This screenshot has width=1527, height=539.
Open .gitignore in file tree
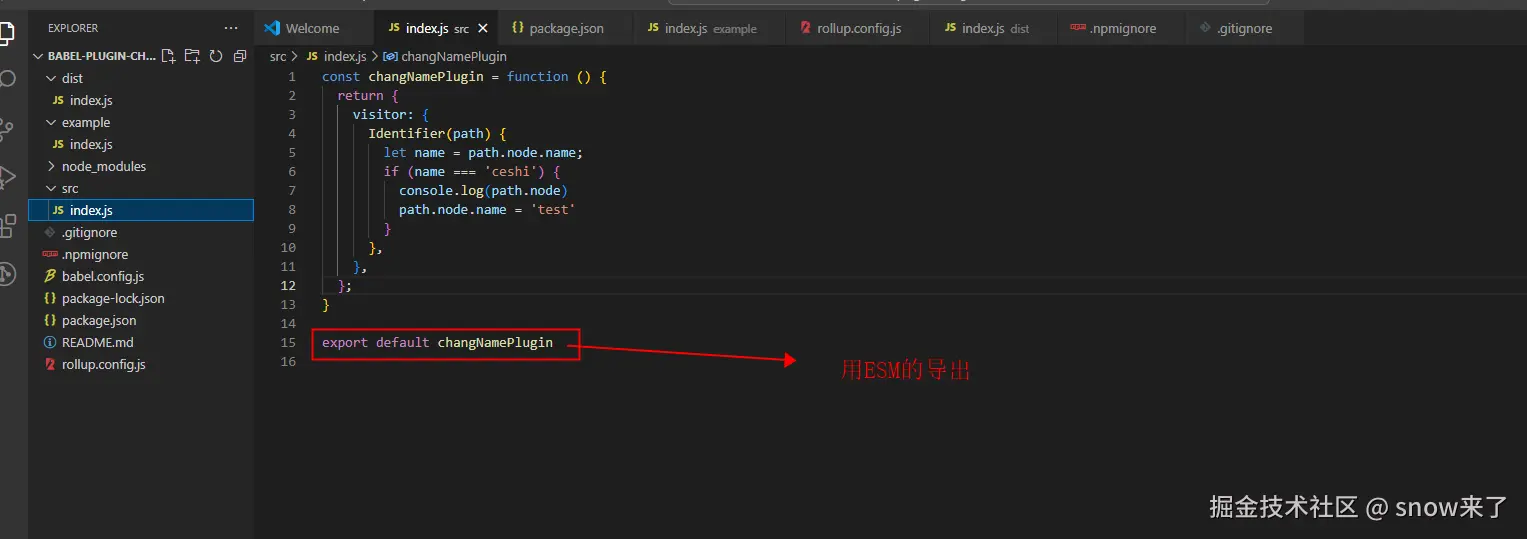tap(141, 232)
